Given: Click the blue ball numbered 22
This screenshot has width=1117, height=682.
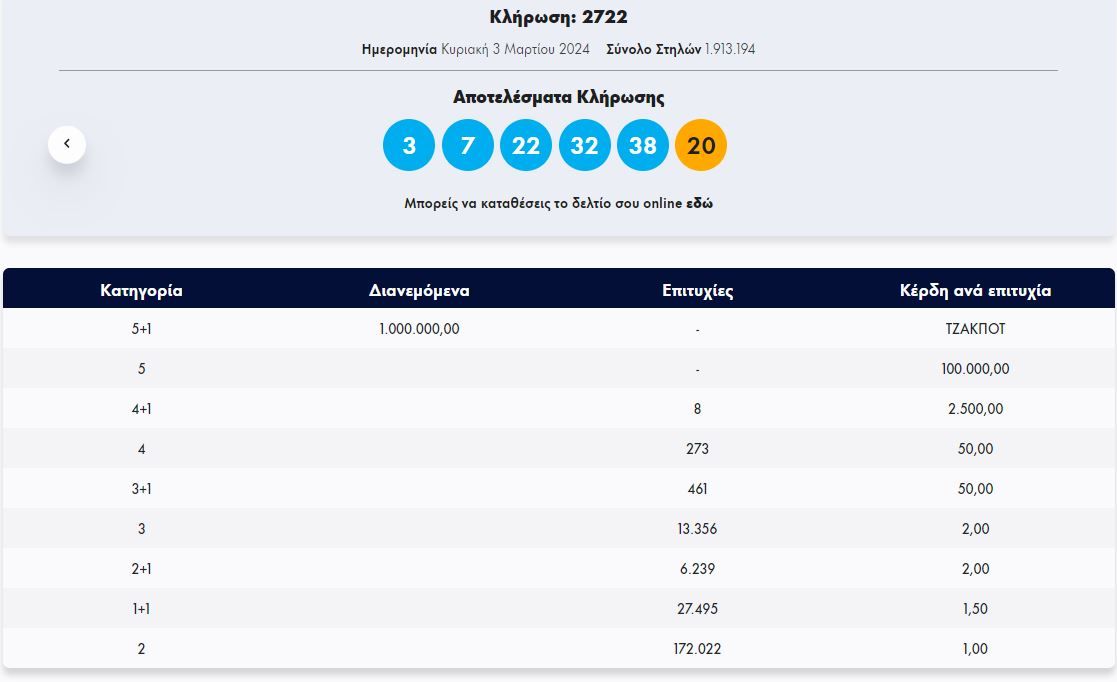Looking at the screenshot, I should tap(526, 146).
